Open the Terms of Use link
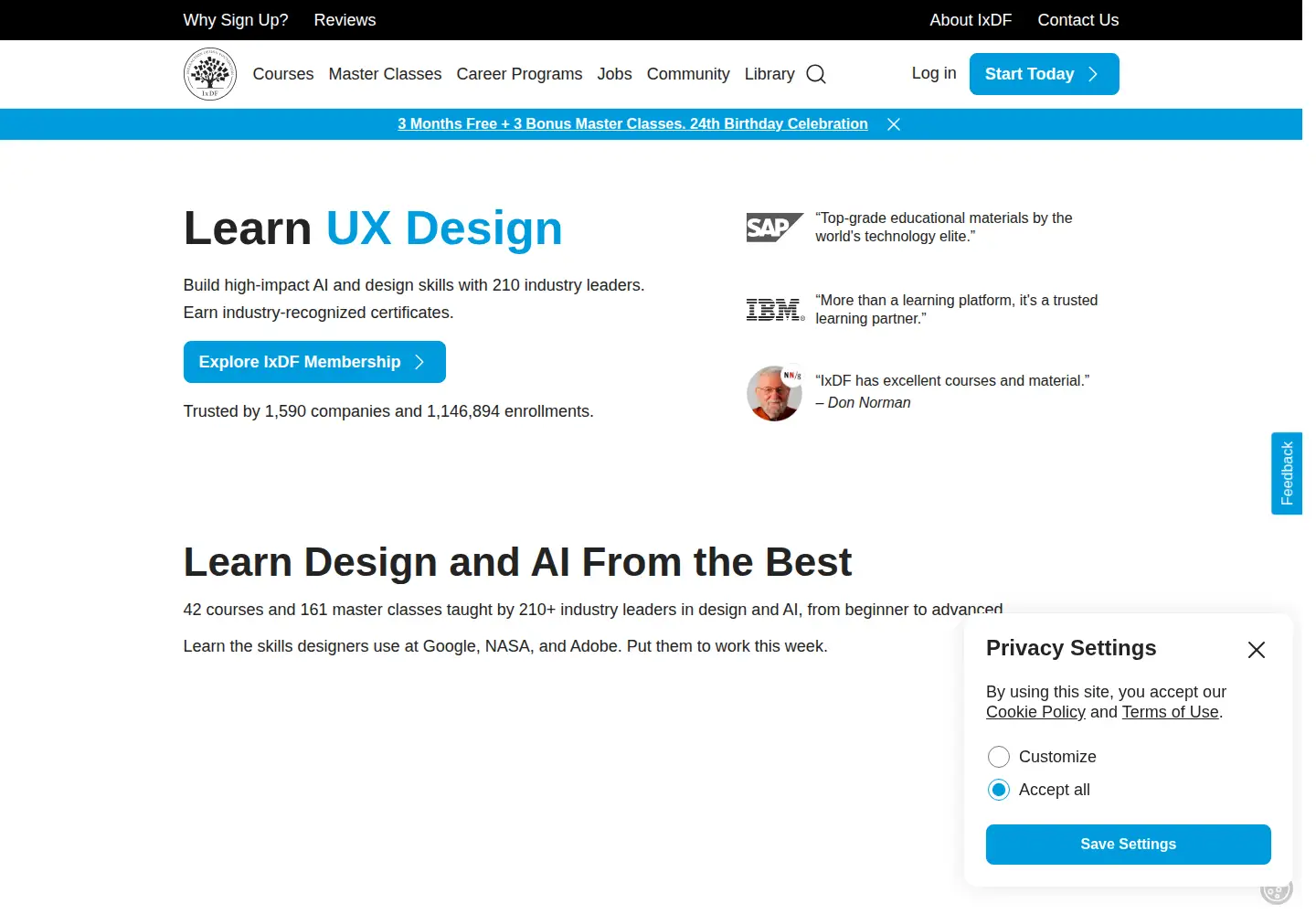1316x914 pixels. click(1171, 712)
